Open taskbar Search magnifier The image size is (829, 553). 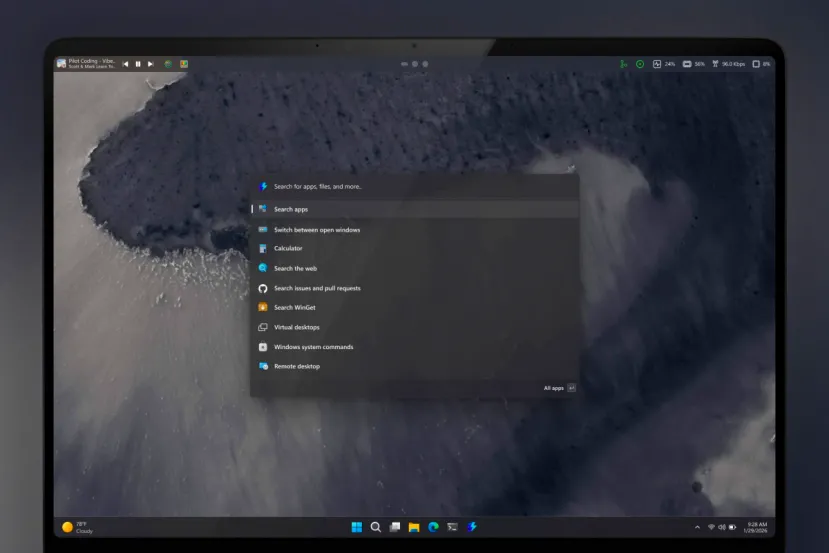(x=376, y=527)
